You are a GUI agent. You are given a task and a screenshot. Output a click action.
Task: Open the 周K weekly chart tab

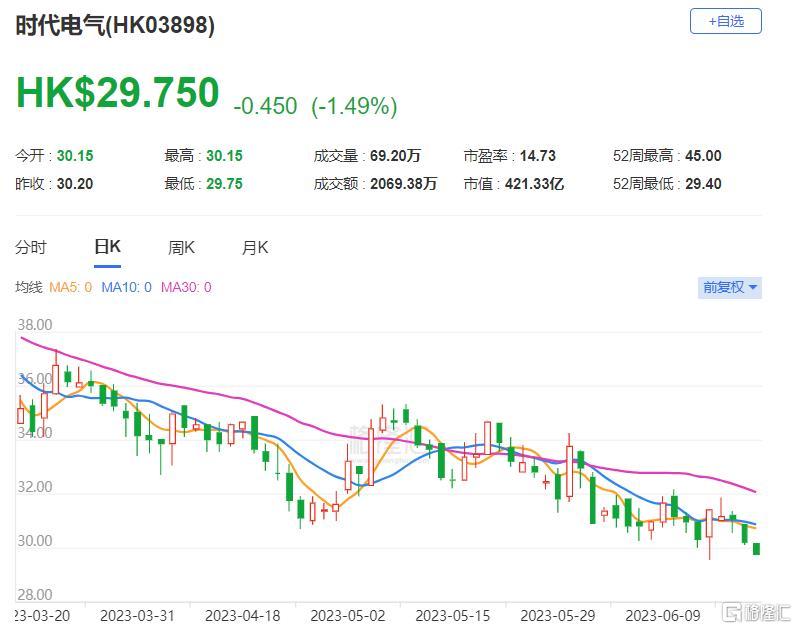(x=181, y=248)
